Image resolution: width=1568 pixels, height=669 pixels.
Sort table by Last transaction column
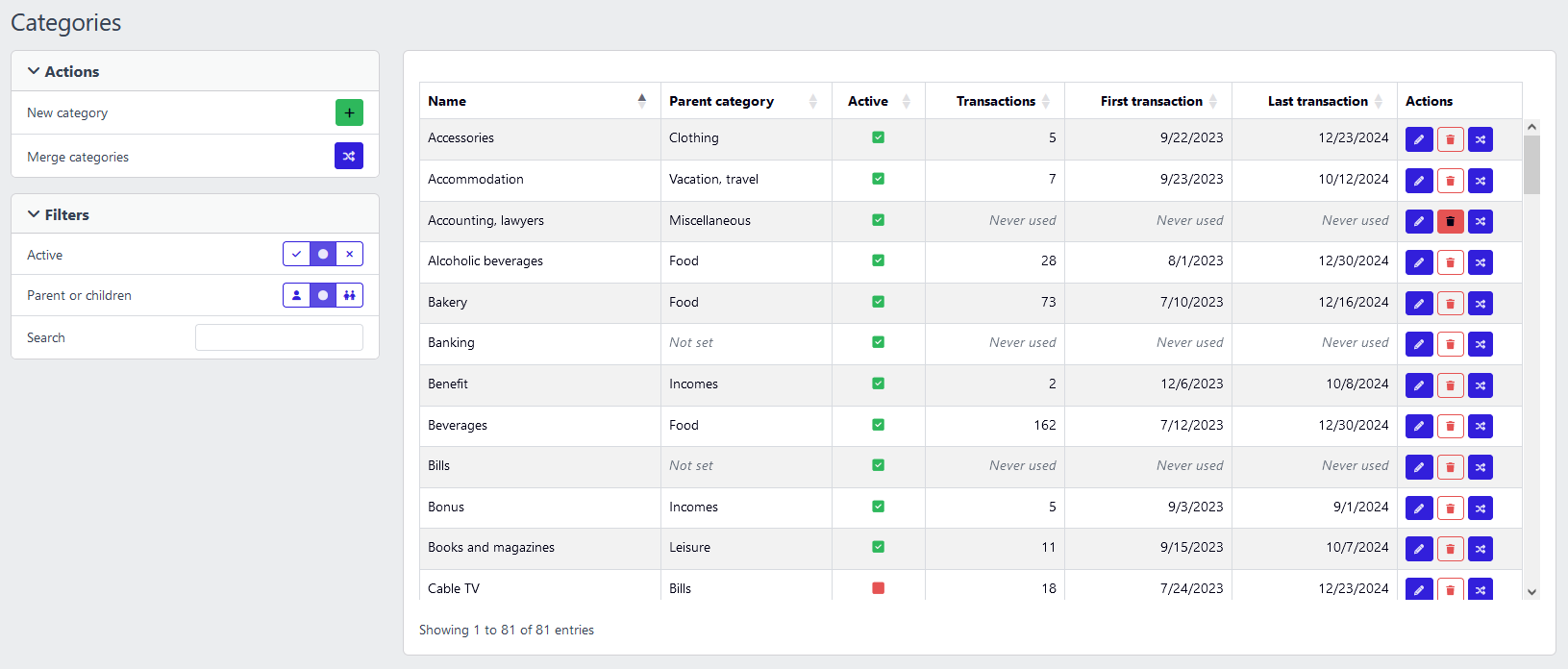1314,101
